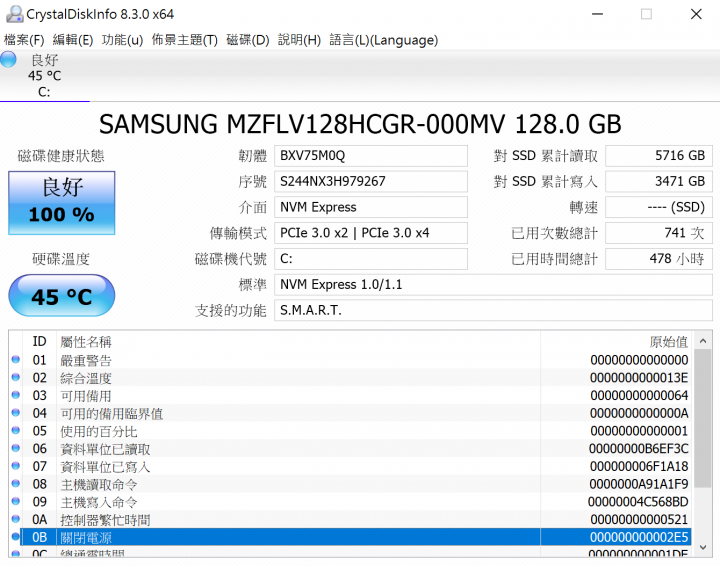The image size is (720, 566).
Task: Click the status dot for attribute 07
Action: point(16,466)
